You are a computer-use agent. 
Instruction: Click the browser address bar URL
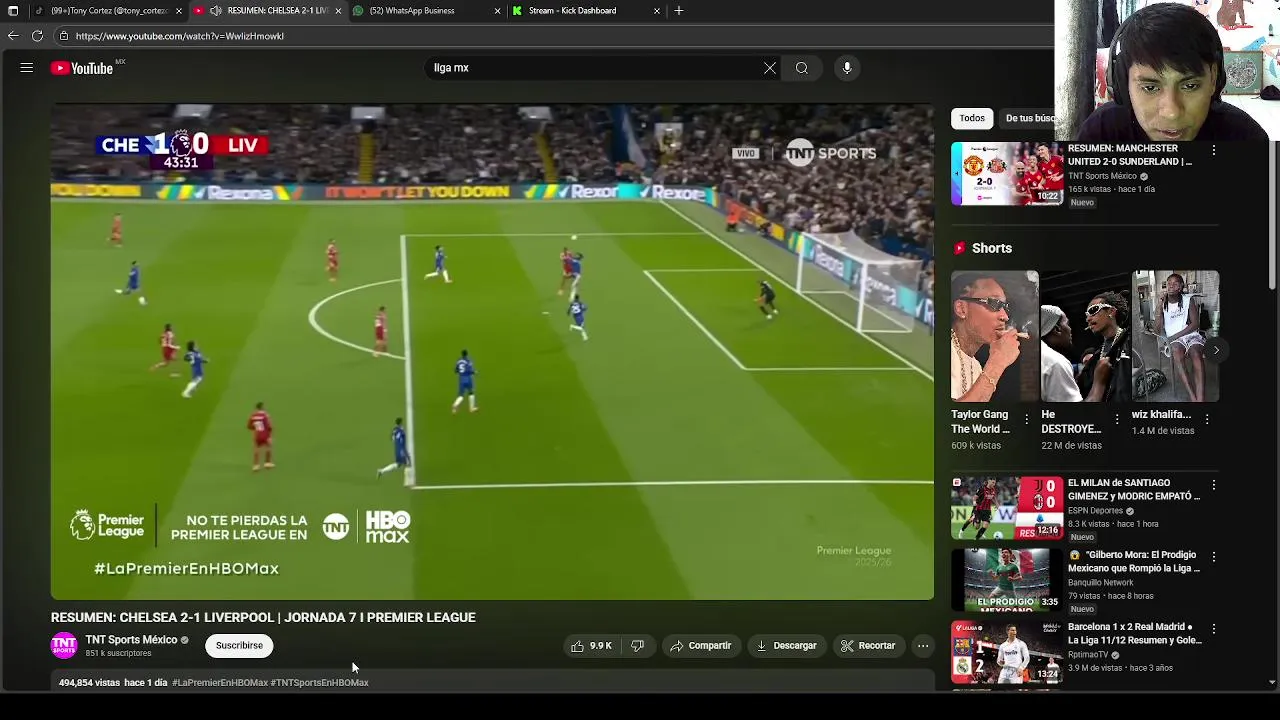coord(180,36)
